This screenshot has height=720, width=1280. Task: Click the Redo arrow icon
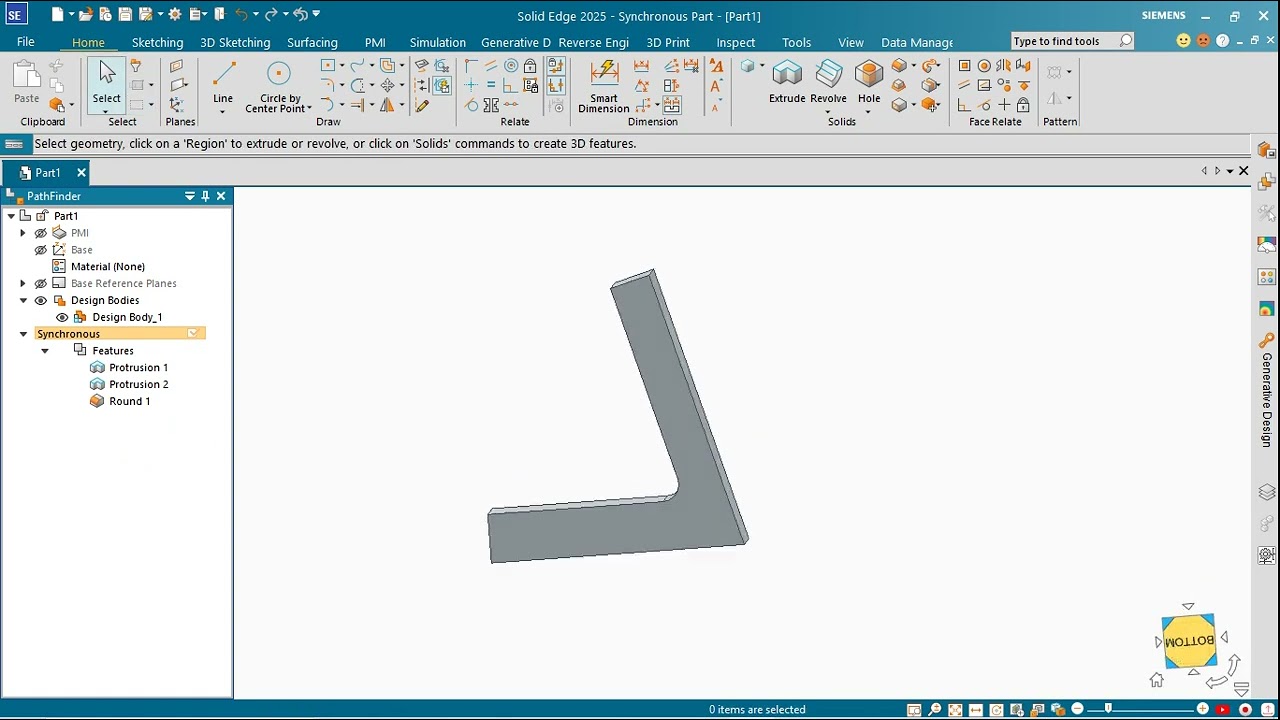[x=271, y=15]
